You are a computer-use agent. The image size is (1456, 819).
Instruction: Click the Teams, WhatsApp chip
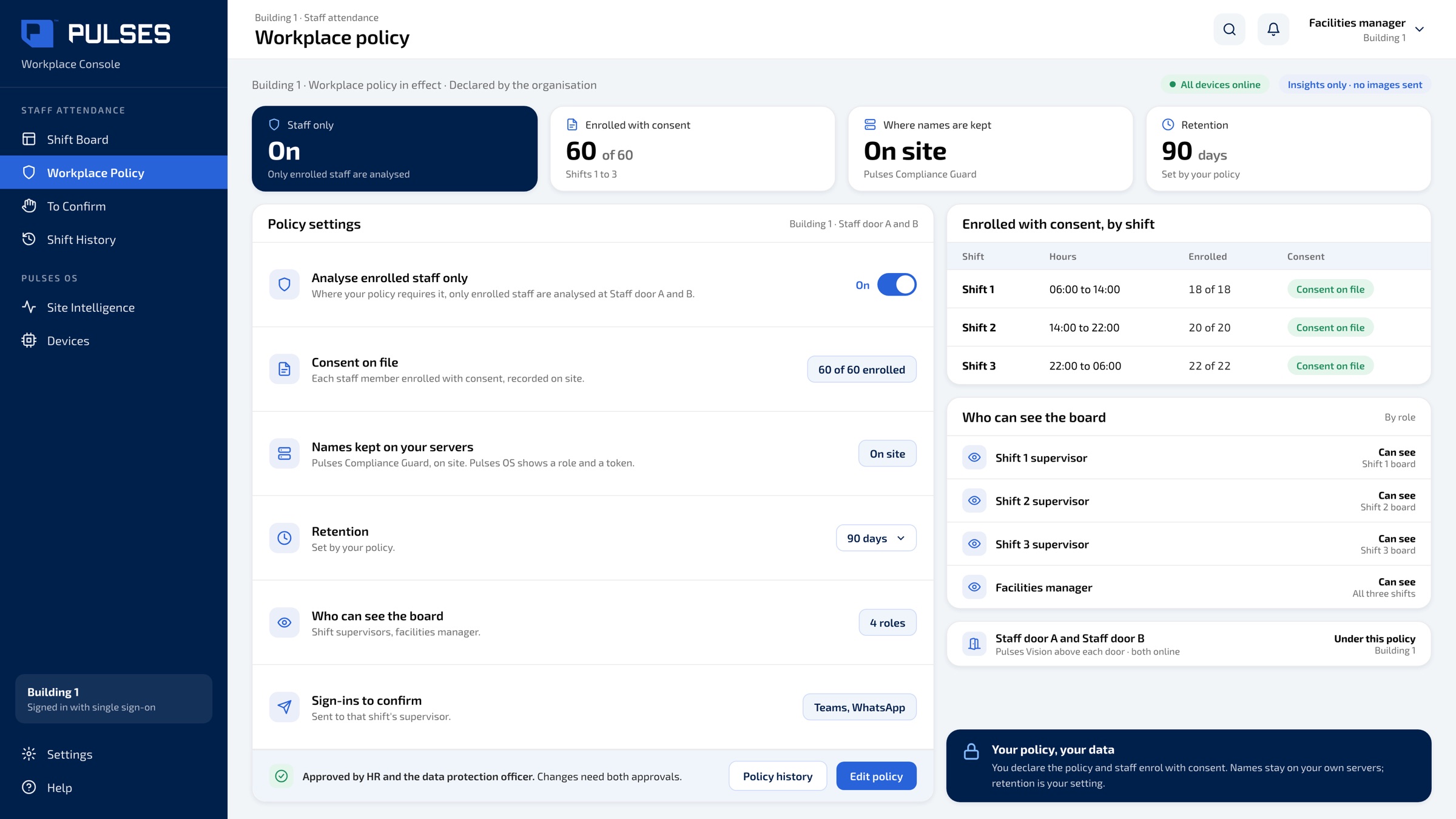(859, 707)
